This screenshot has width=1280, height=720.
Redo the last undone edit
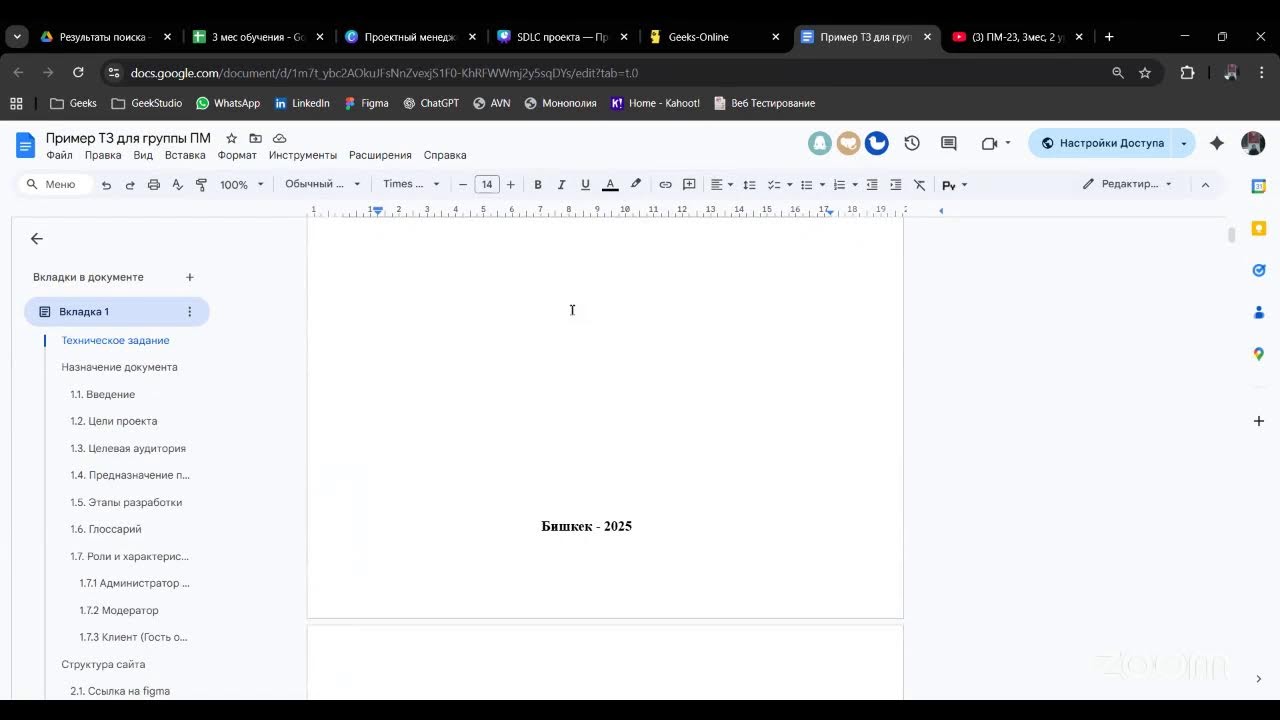pyautogui.click(x=130, y=185)
